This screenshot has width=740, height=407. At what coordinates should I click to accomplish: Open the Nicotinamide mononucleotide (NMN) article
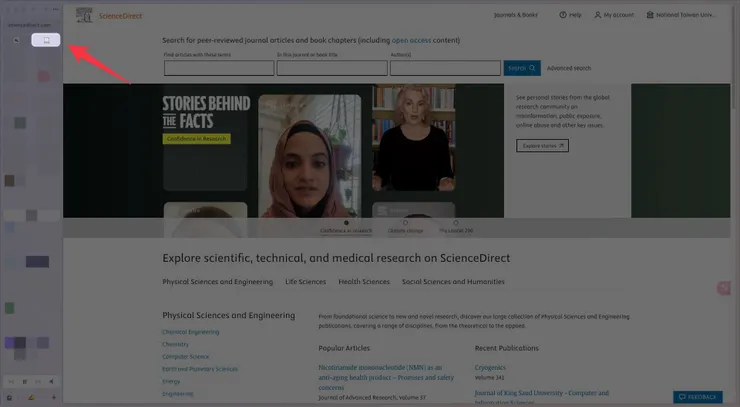[x=386, y=377]
